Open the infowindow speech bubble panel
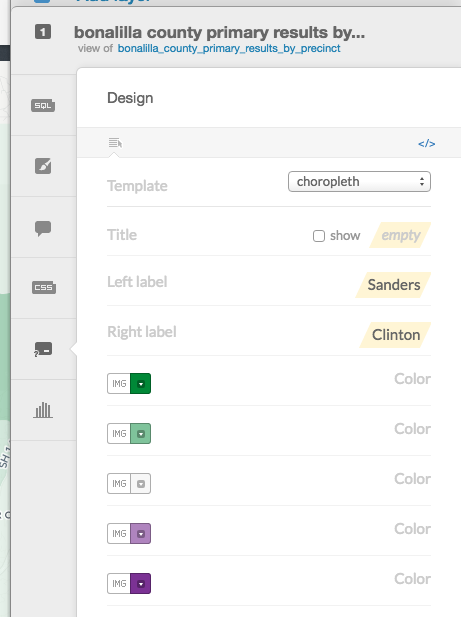The image size is (461, 617). 43,228
